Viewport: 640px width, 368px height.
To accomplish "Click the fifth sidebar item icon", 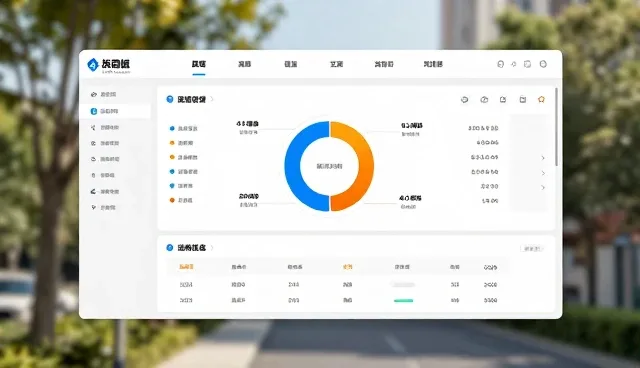I will pos(93,159).
